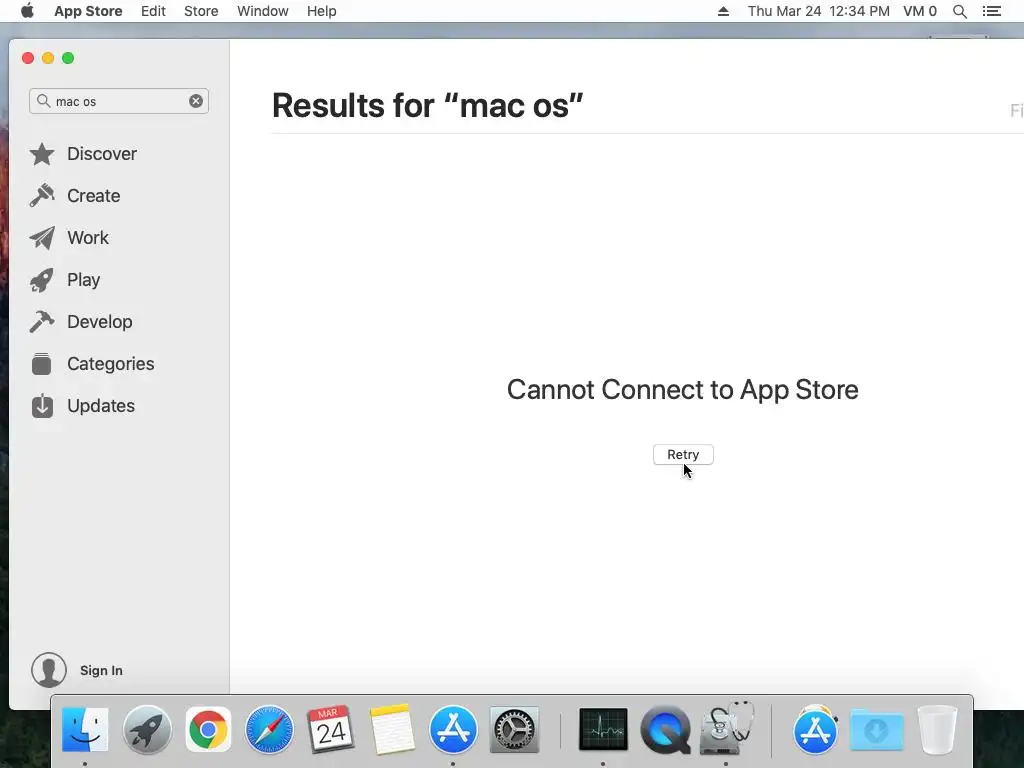Focus the search field containing mac os
Image resolution: width=1024 pixels, height=768 pixels.
pyautogui.click(x=119, y=101)
